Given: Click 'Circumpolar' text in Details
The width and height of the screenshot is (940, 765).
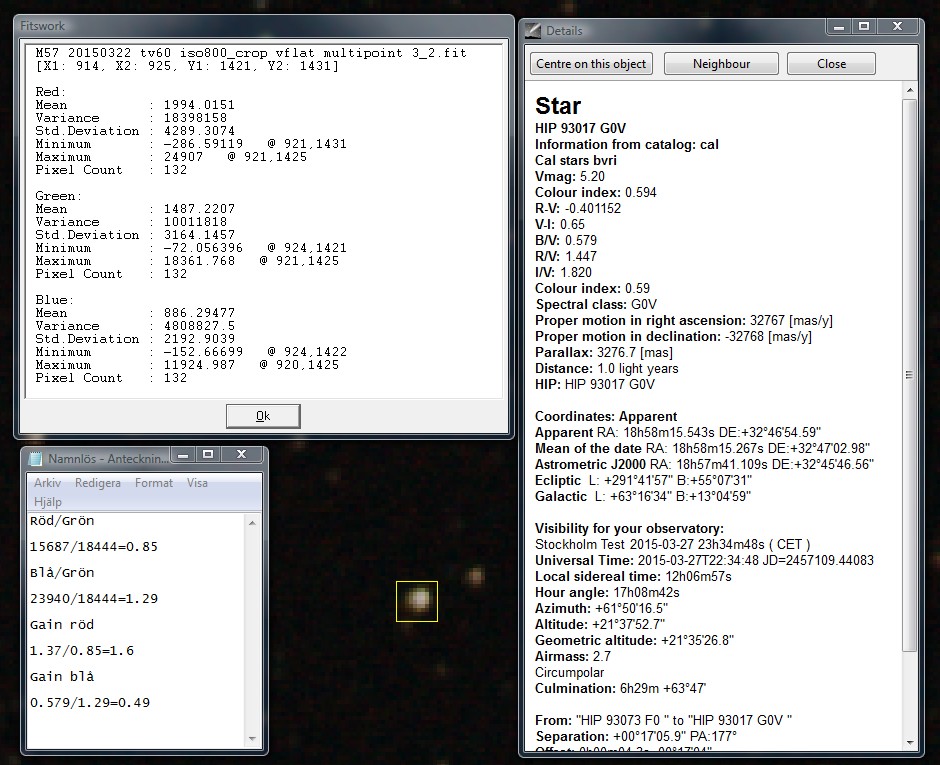Looking at the screenshot, I should [x=570, y=673].
